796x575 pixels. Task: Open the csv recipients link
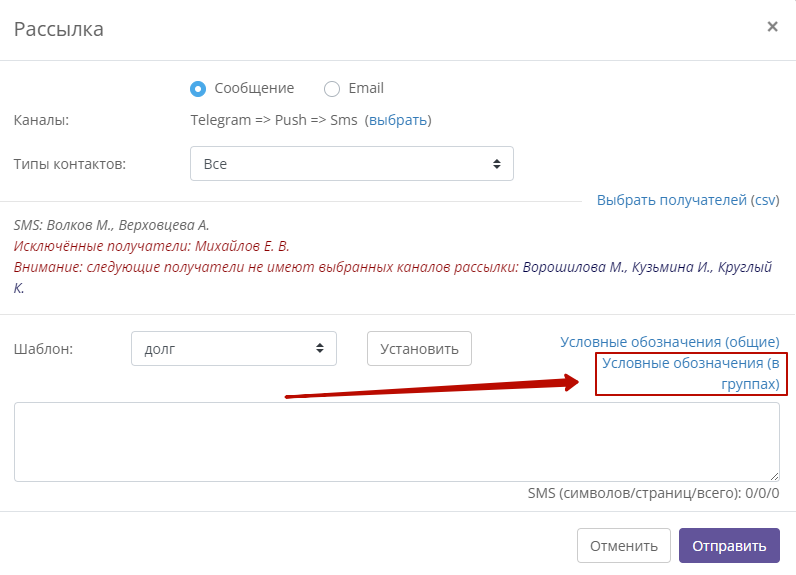click(765, 200)
